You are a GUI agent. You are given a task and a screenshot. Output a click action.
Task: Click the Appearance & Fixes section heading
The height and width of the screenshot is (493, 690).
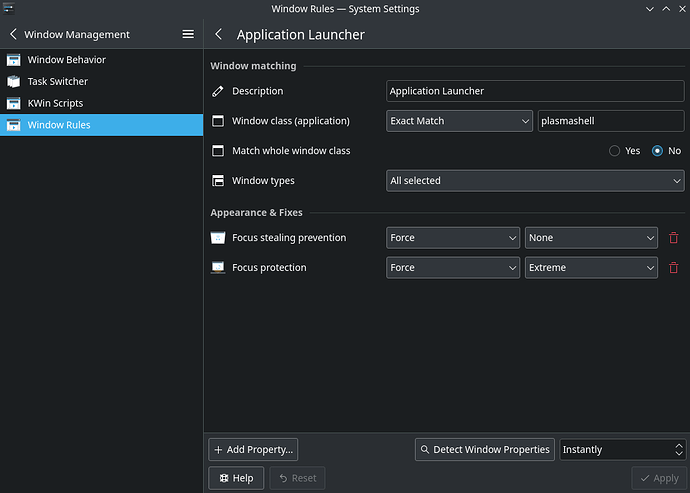pyautogui.click(x=256, y=213)
